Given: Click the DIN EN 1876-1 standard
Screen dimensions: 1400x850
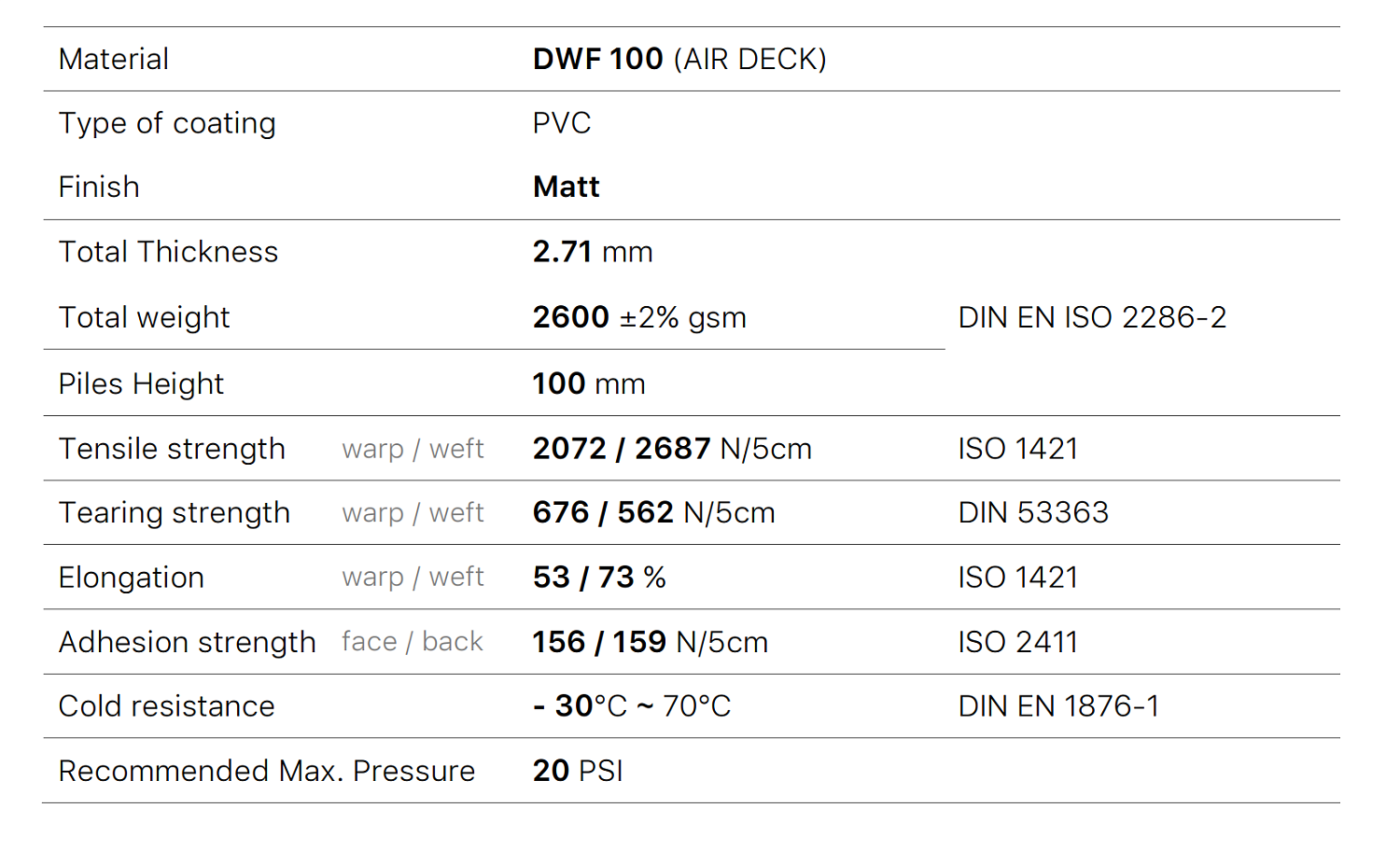Looking at the screenshot, I should (1057, 706).
